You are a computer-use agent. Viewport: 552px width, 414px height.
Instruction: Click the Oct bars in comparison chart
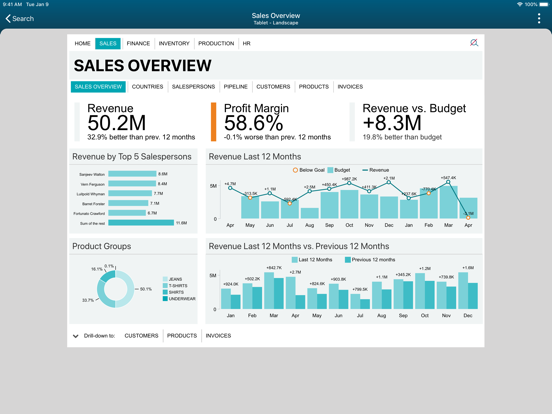click(425, 291)
